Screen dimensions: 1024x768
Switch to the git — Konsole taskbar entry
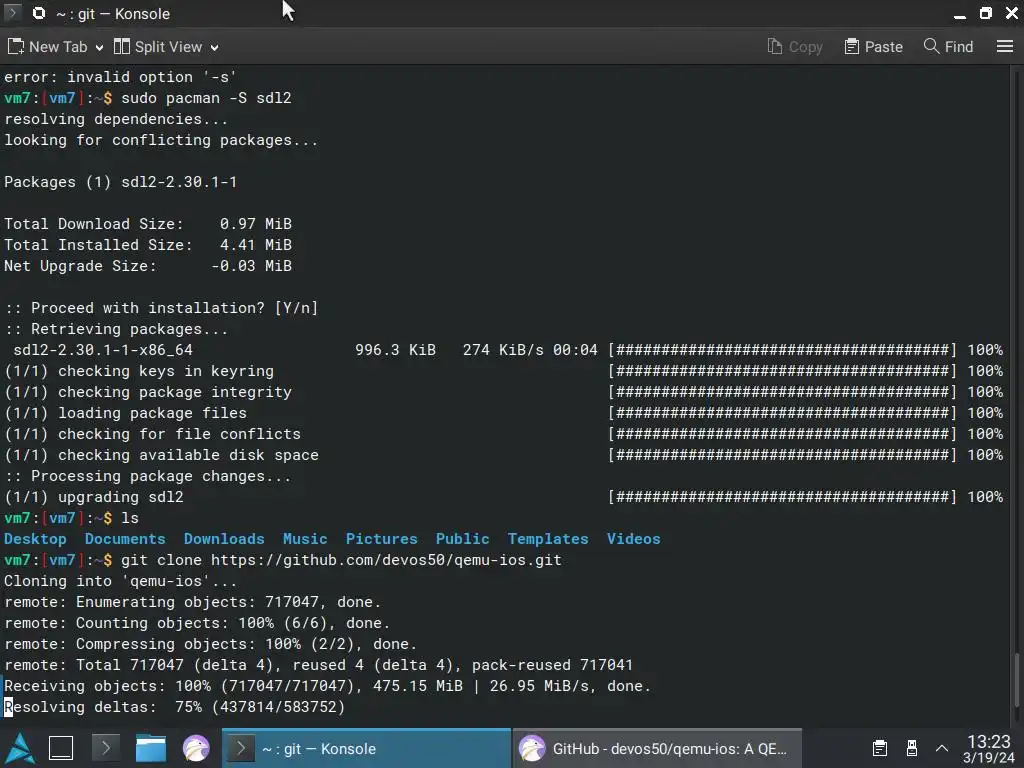point(366,748)
